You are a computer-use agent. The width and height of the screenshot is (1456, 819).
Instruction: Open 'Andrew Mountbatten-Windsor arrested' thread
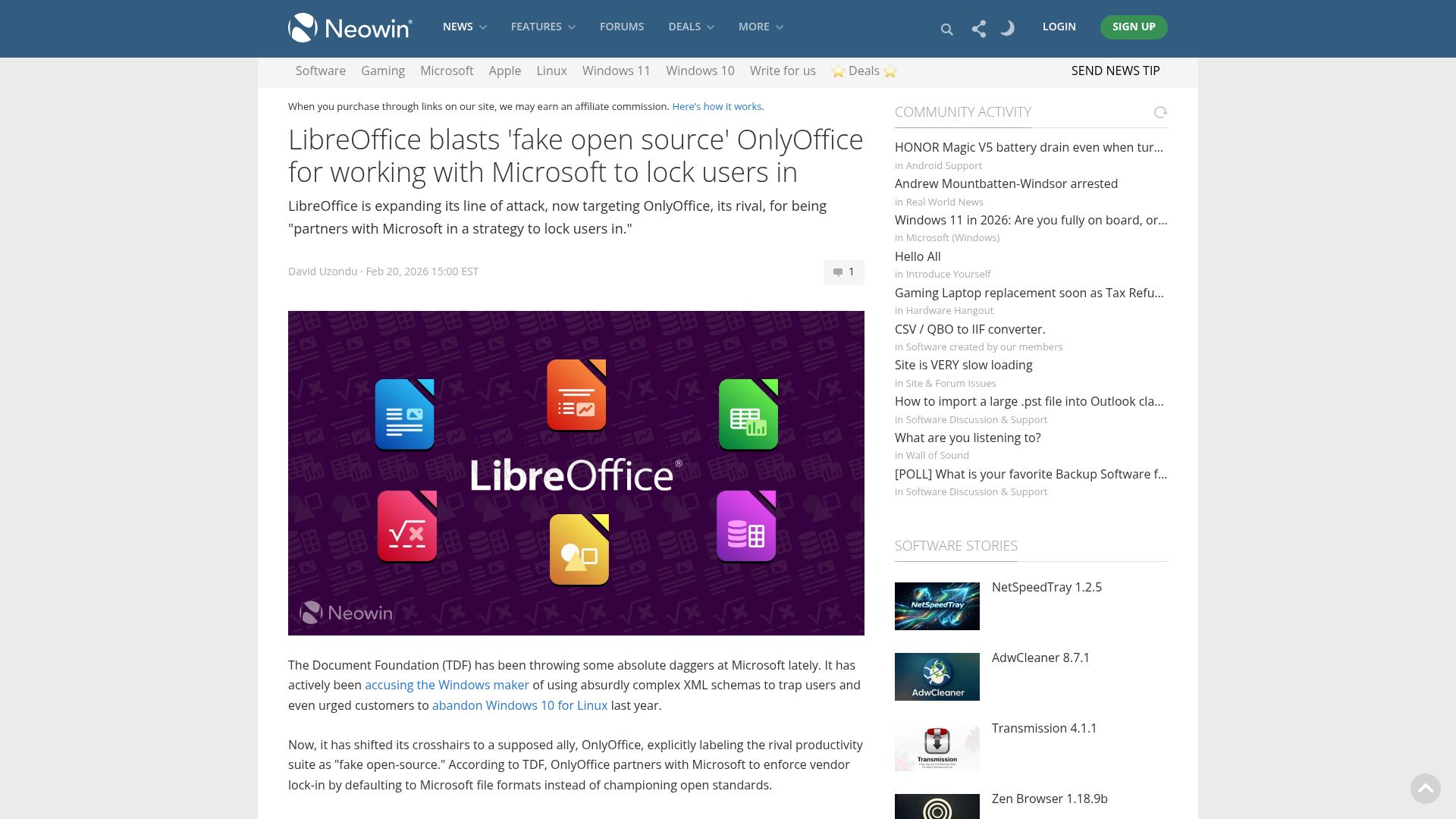[1006, 184]
